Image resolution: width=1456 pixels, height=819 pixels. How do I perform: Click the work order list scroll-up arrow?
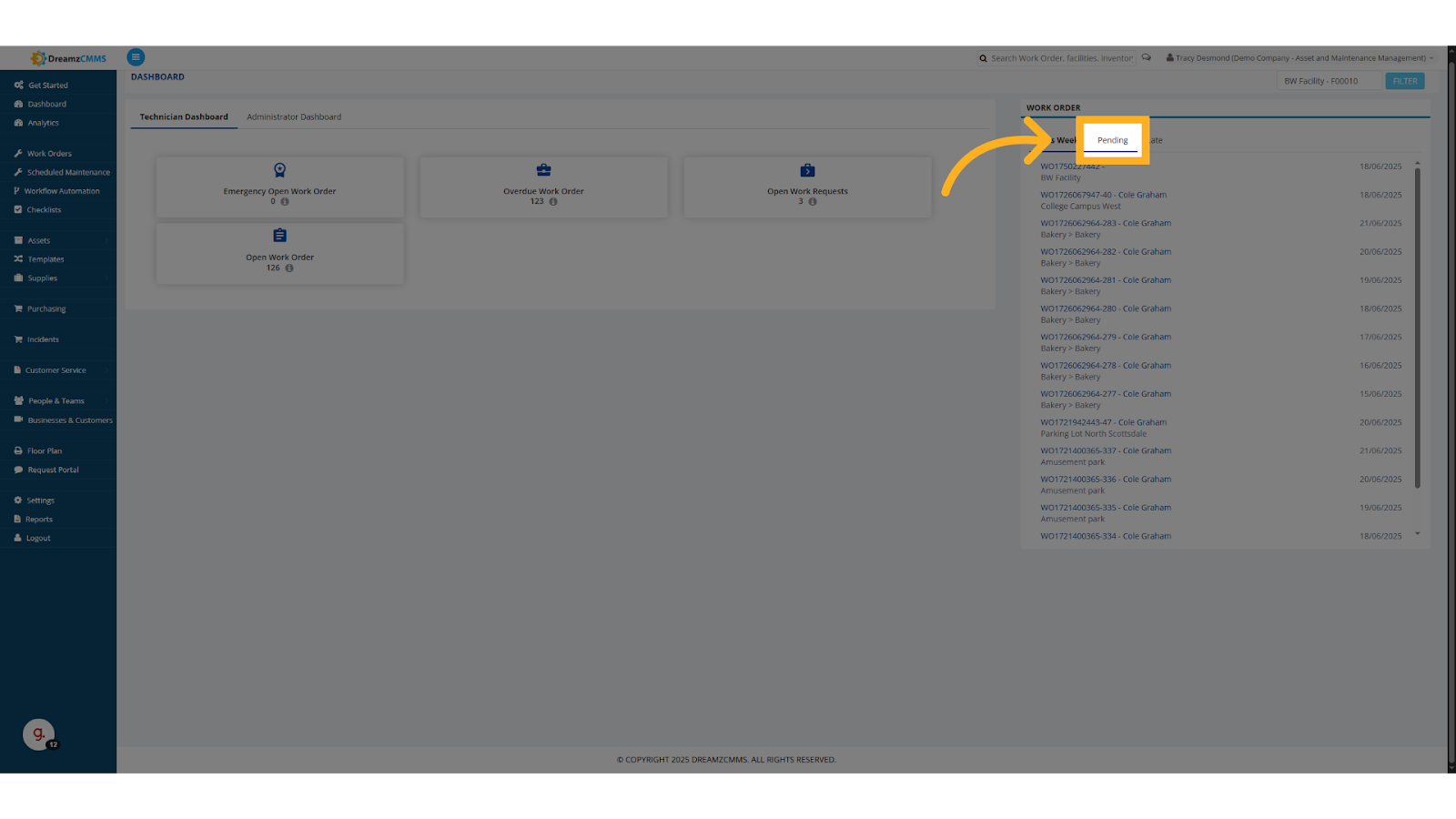click(x=1417, y=163)
